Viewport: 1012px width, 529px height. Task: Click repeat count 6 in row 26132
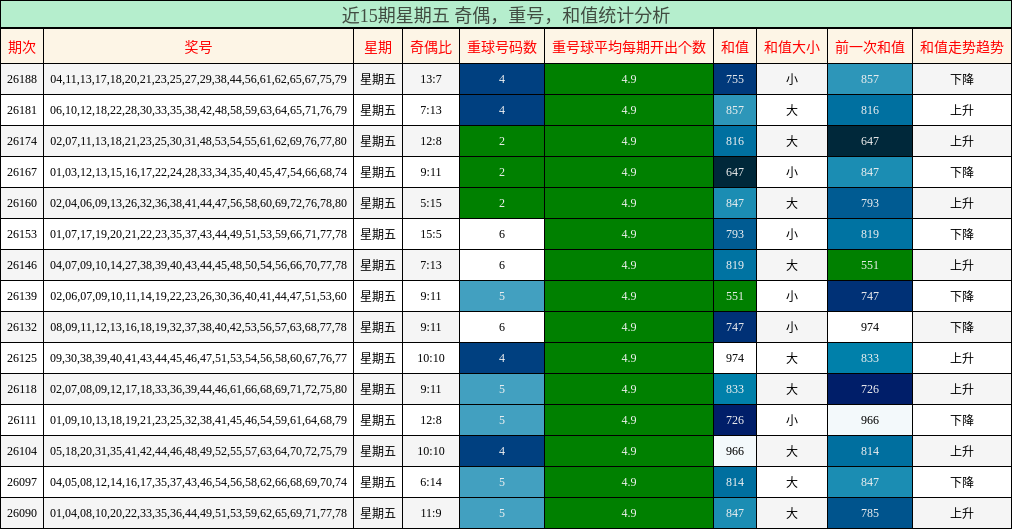pos(501,327)
